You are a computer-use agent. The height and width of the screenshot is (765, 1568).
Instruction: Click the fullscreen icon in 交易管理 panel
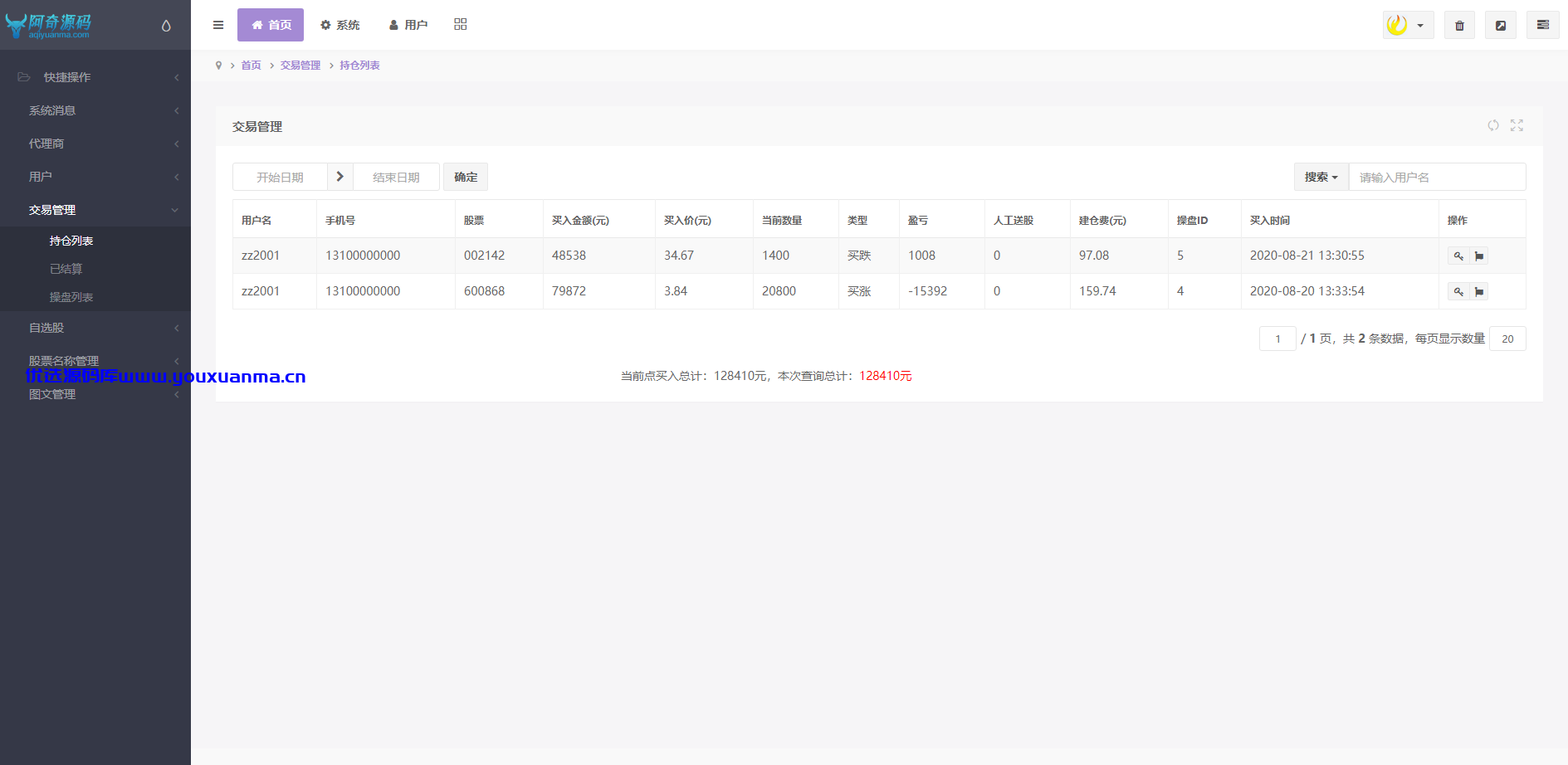pos(1517,125)
